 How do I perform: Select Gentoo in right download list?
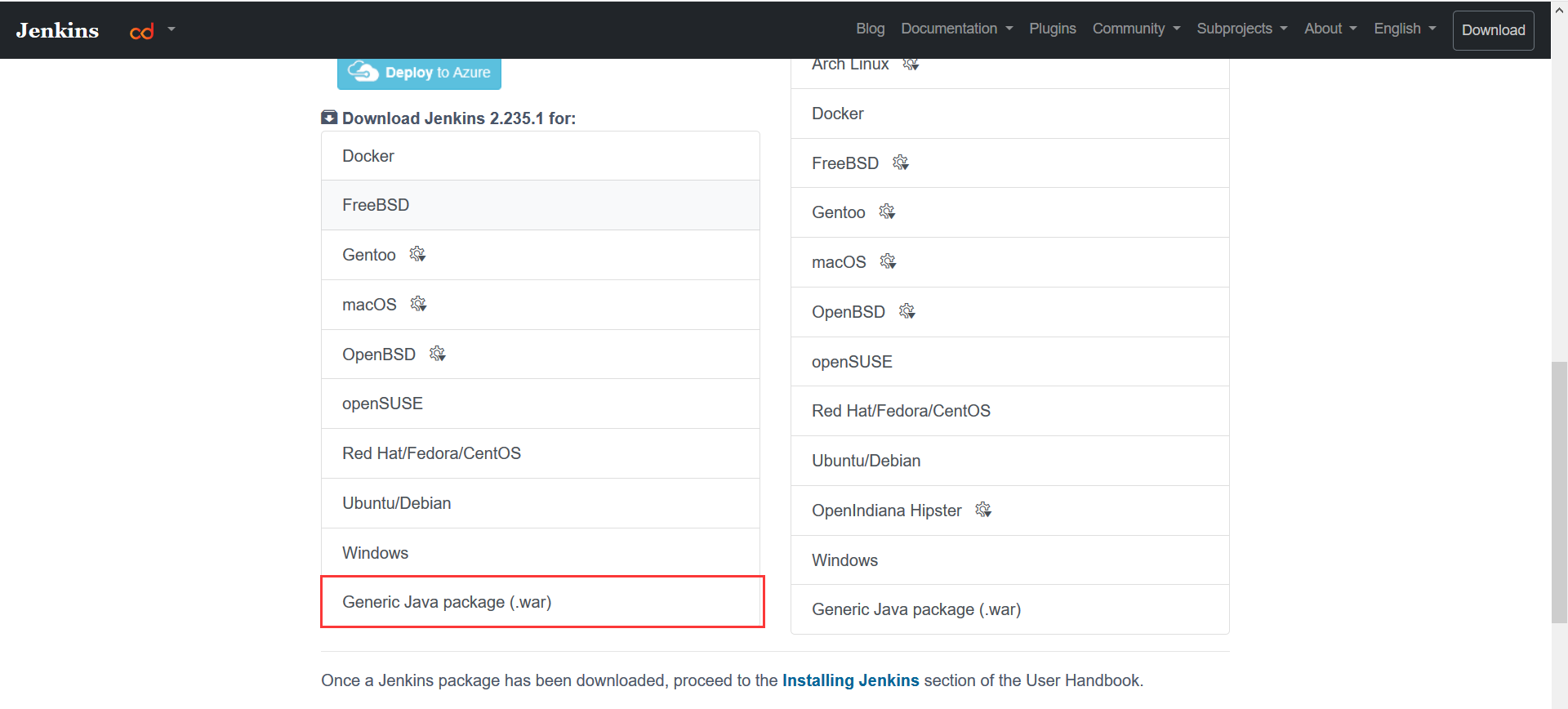[1010, 212]
